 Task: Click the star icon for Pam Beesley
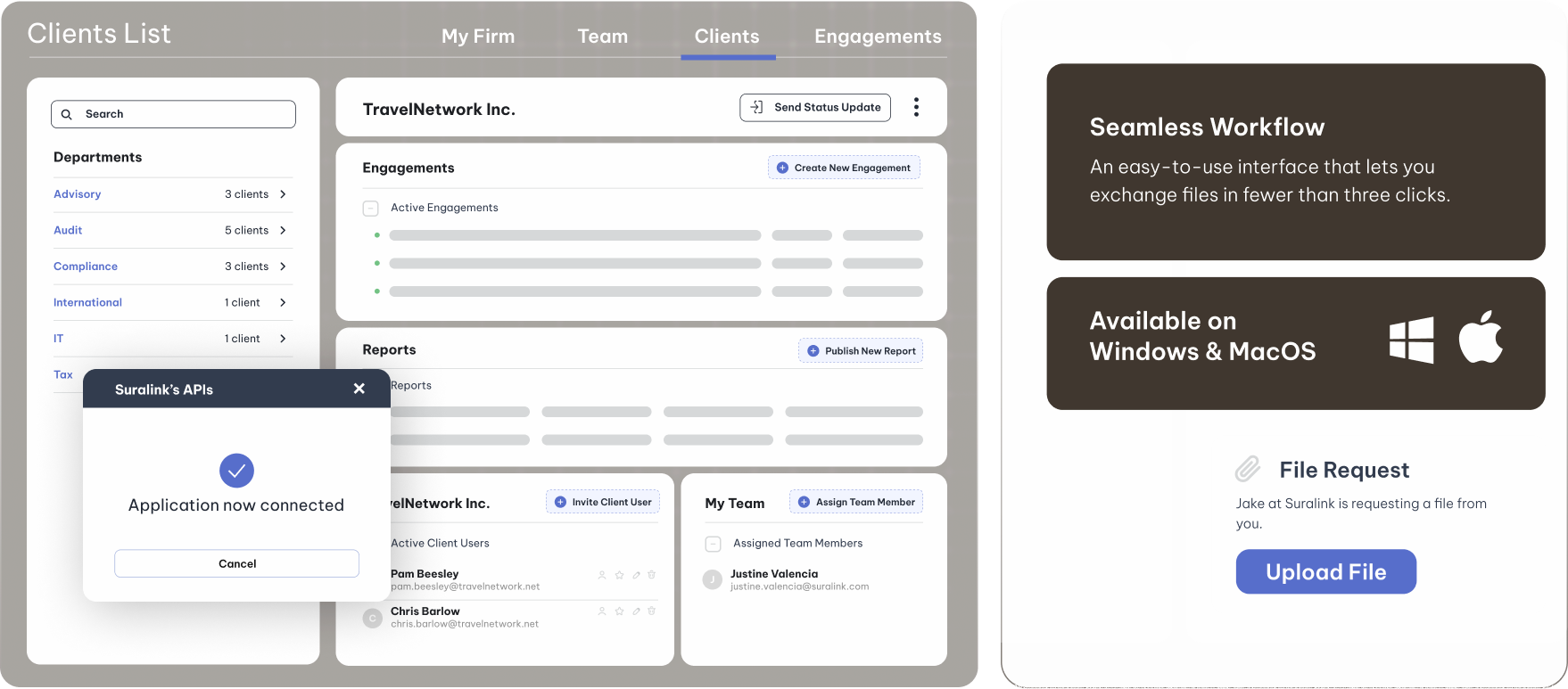click(619, 575)
